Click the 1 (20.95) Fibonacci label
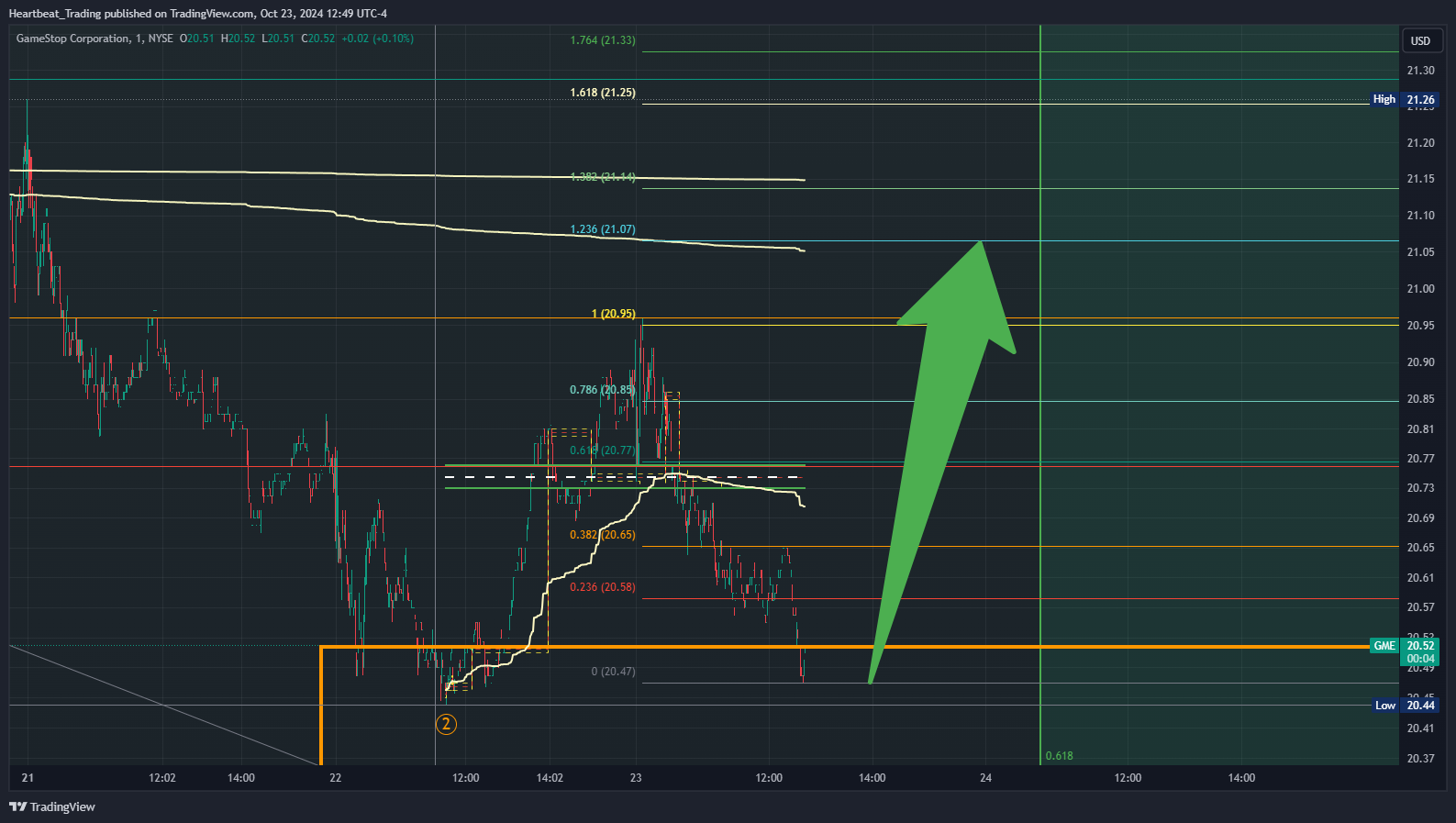1456x823 pixels. click(614, 314)
